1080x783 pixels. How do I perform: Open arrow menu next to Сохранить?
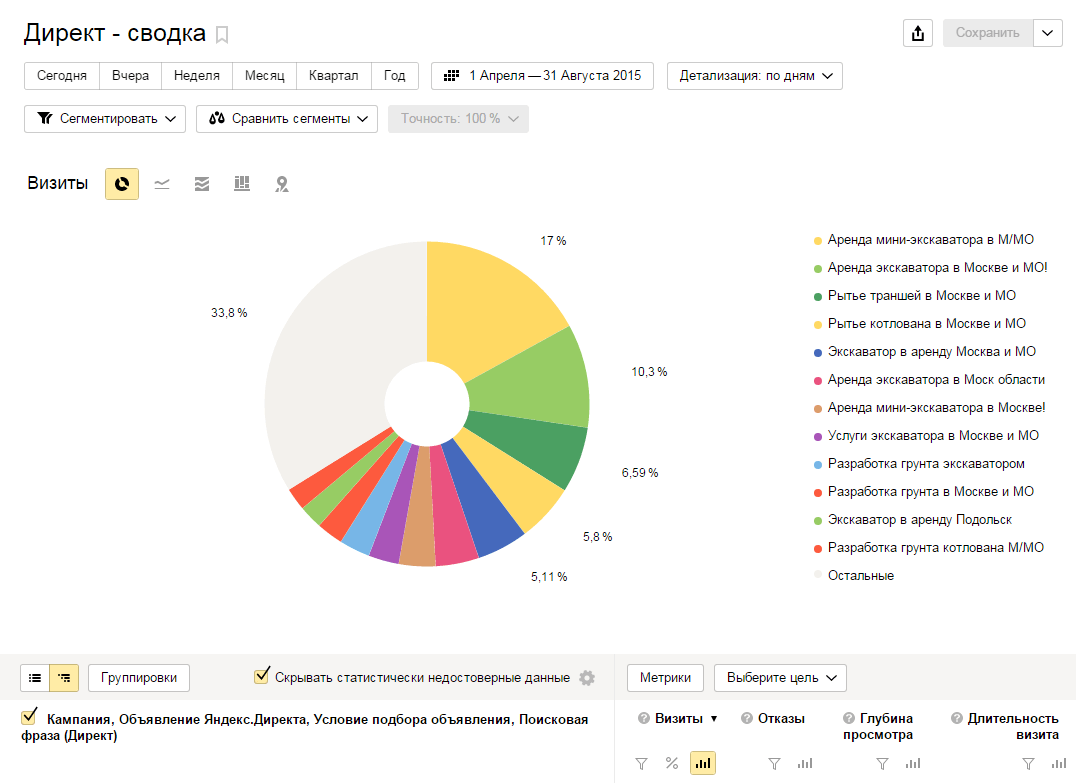[x=1048, y=33]
